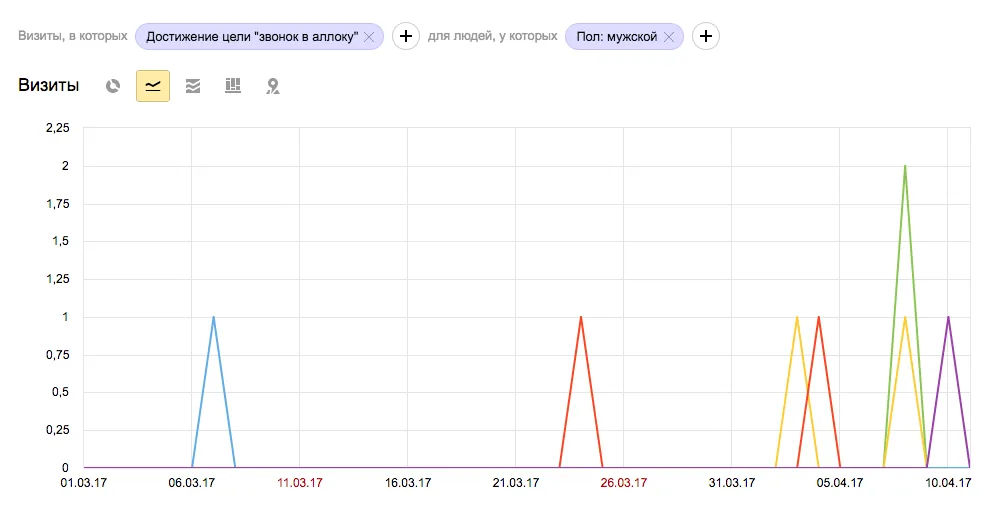This screenshot has width=1000, height=509.
Task: Open the map view icon
Action: 273,86
